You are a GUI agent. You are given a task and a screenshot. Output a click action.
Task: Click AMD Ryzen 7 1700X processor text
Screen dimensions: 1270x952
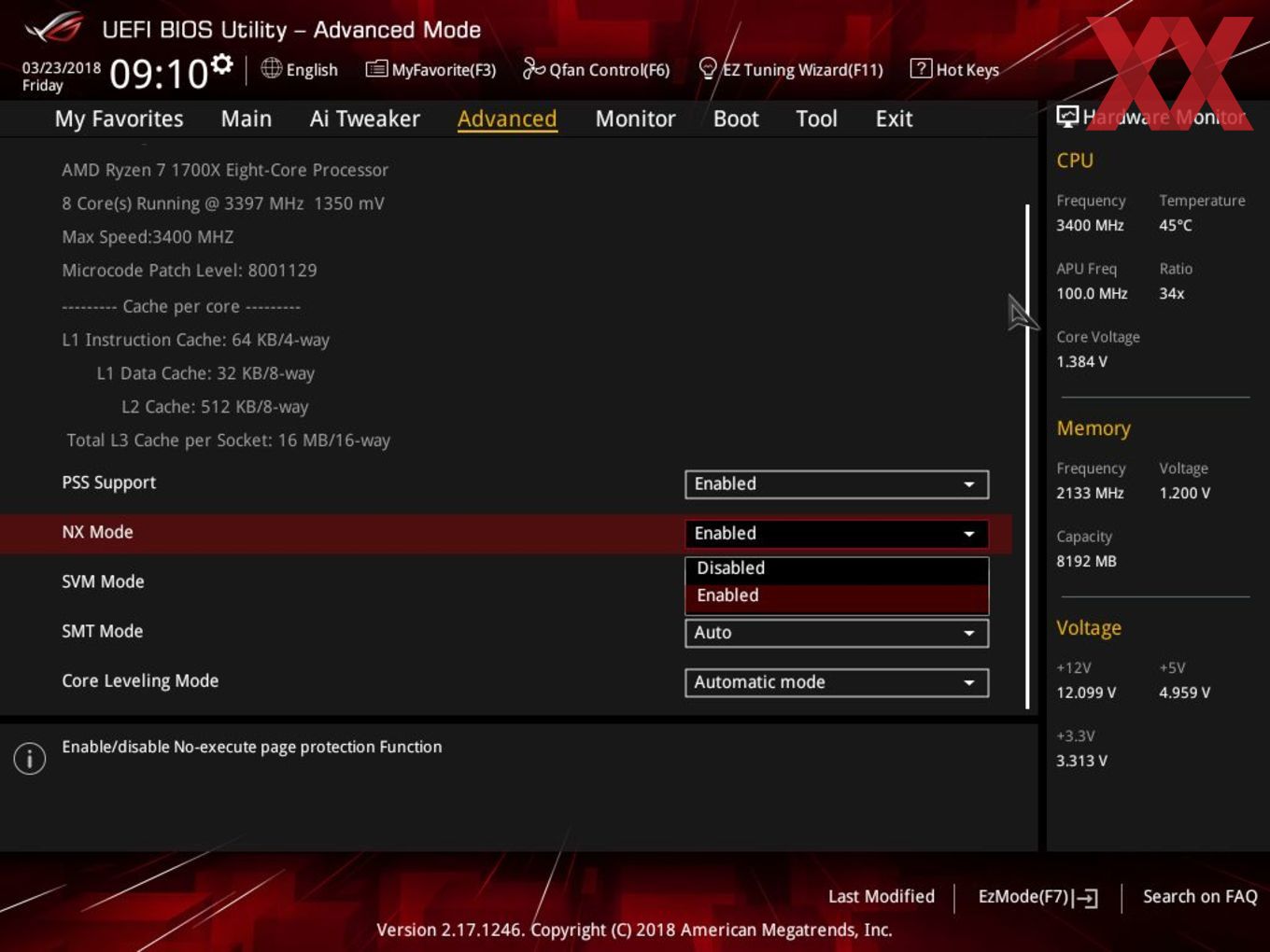point(225,170)
